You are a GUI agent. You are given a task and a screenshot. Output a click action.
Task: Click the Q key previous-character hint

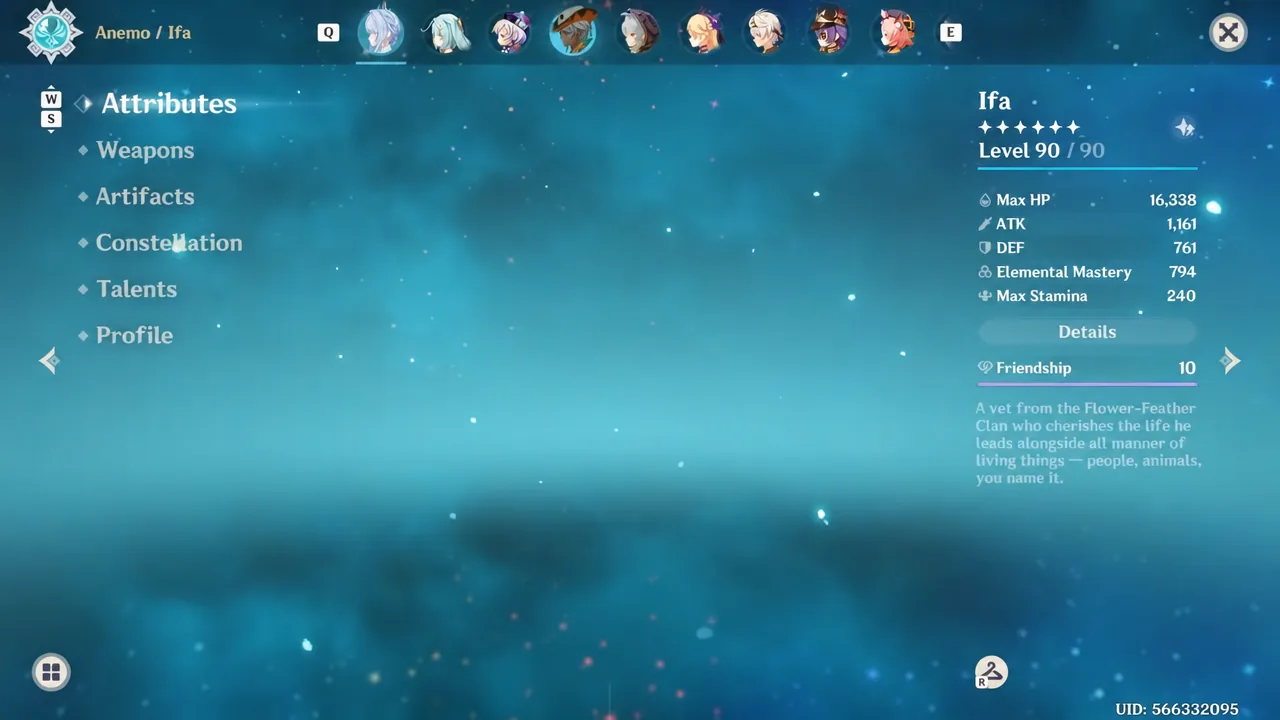[328, 33]
